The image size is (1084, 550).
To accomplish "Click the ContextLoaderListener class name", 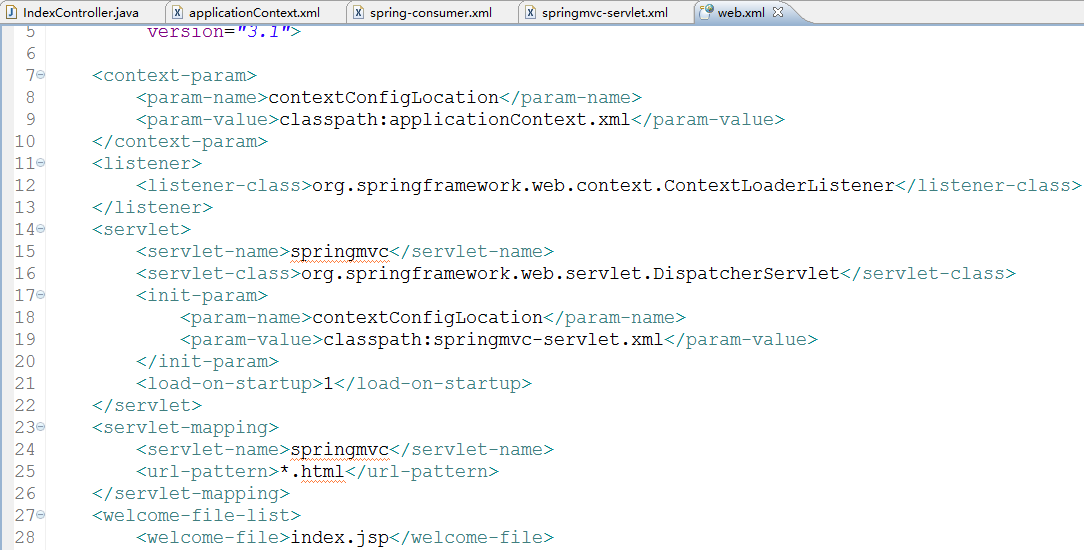I will coord(779,185).
